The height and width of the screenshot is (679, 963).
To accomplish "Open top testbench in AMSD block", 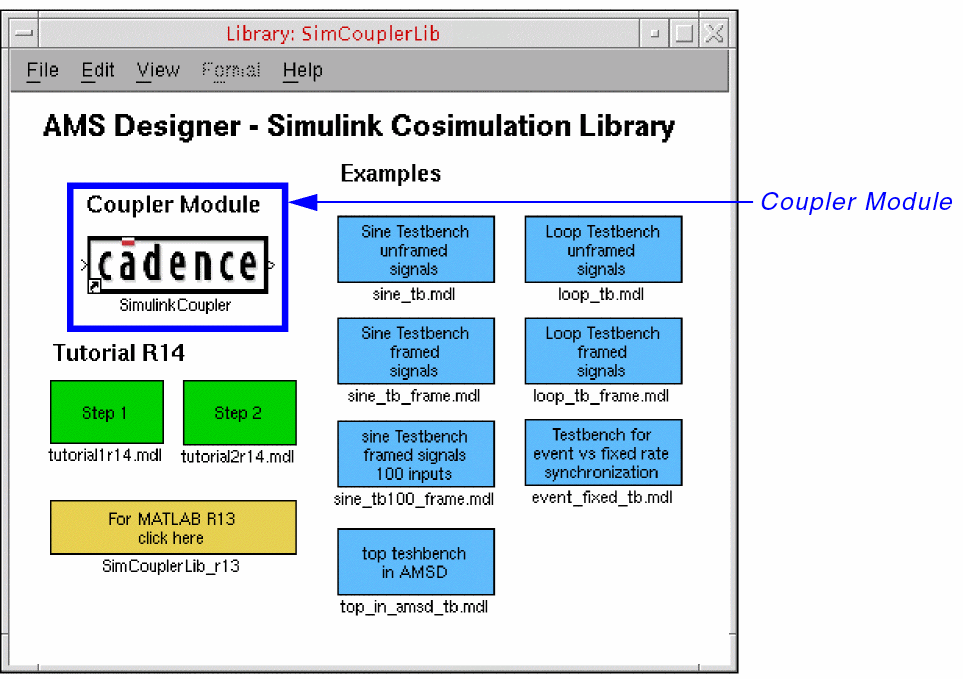I will (416, 562).
